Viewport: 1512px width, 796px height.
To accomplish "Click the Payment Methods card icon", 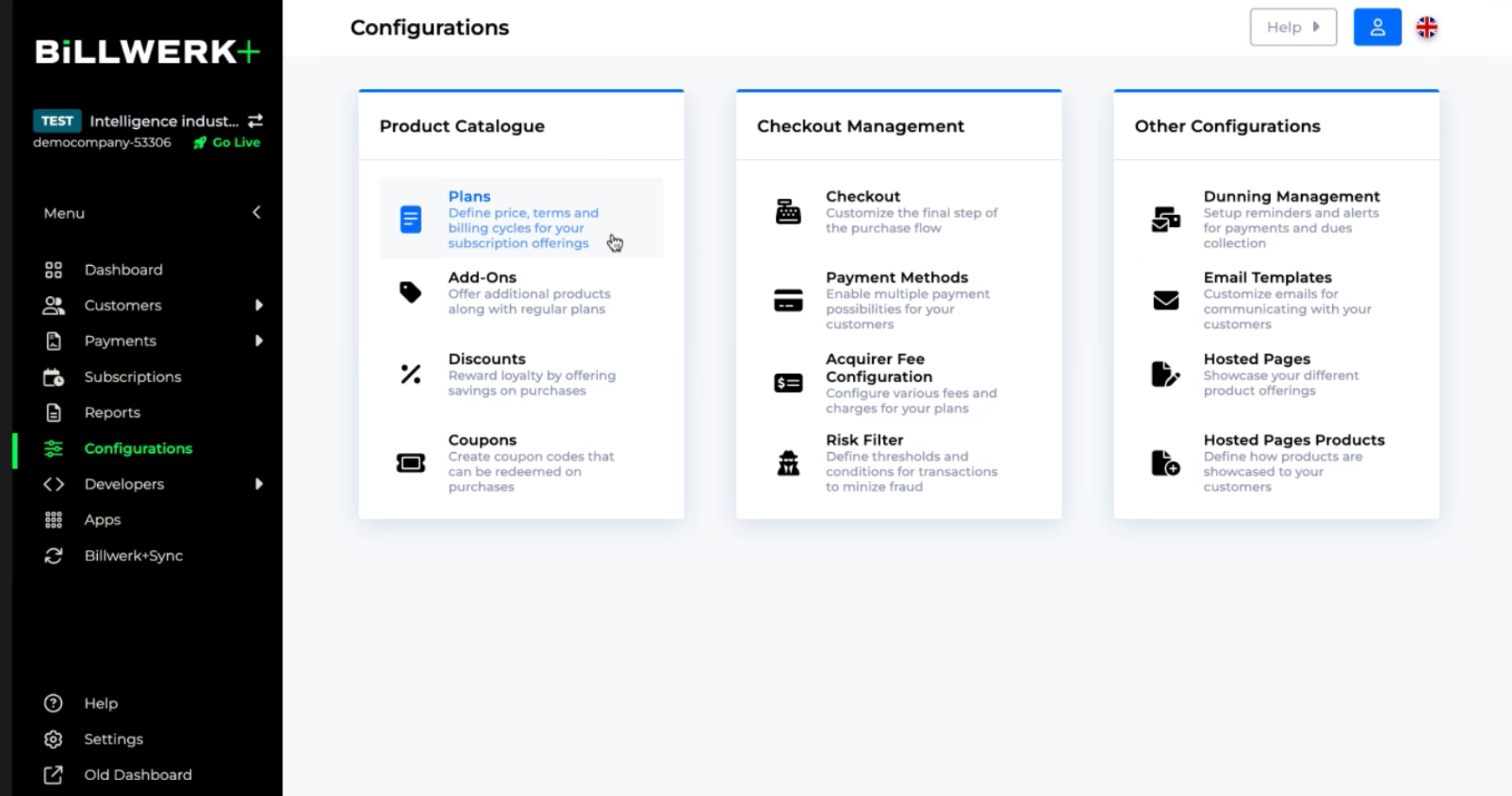I will (788, 300).
